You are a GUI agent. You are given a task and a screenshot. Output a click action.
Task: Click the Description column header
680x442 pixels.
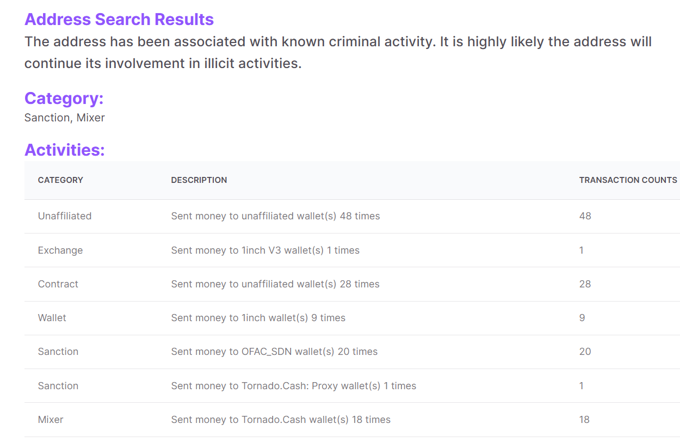click(x=199, y=180)
